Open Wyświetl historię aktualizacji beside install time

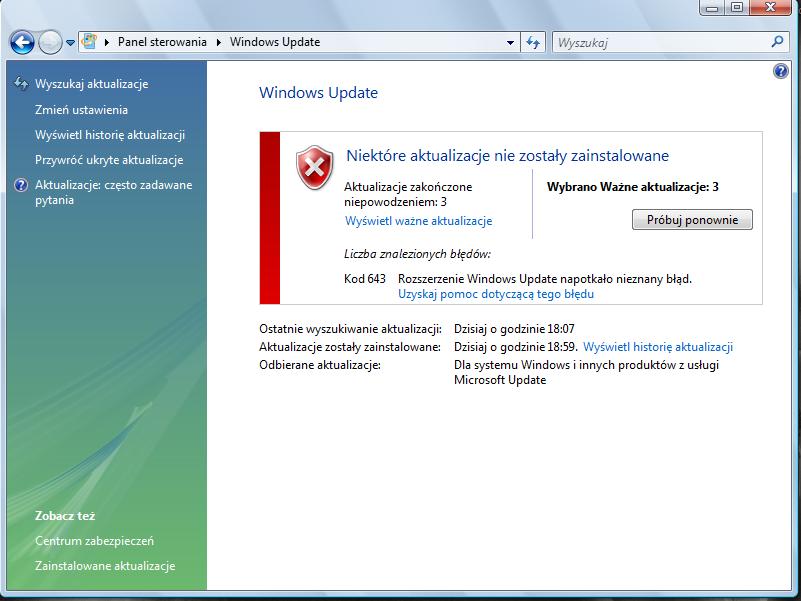pos(658,347)
